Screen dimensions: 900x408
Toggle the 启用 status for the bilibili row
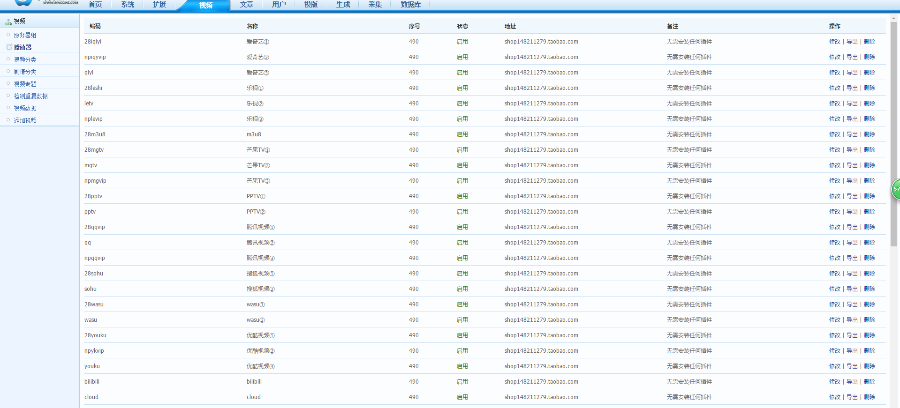(462, 381)
